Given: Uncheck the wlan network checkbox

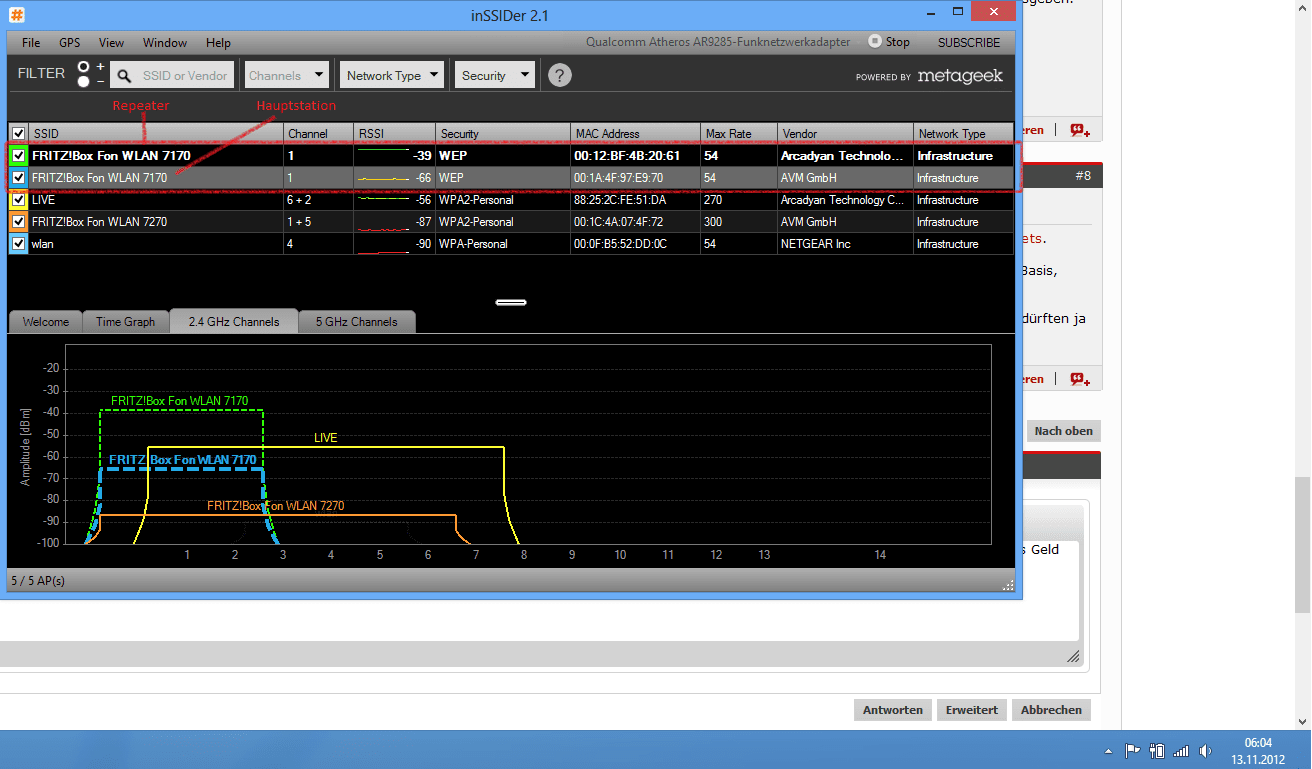Looking at the screenshot, I should (18, 244).
